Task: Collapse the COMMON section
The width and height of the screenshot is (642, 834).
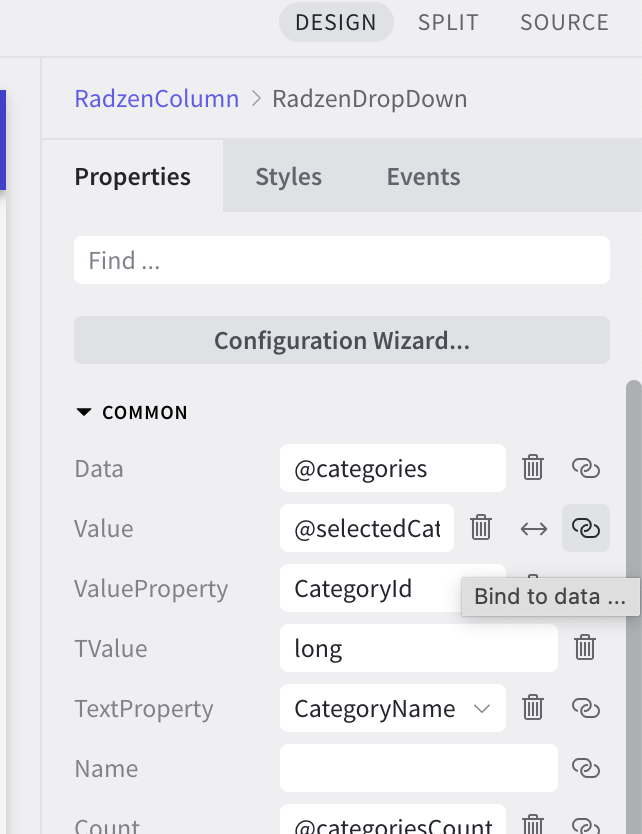Action: (84, 412)
